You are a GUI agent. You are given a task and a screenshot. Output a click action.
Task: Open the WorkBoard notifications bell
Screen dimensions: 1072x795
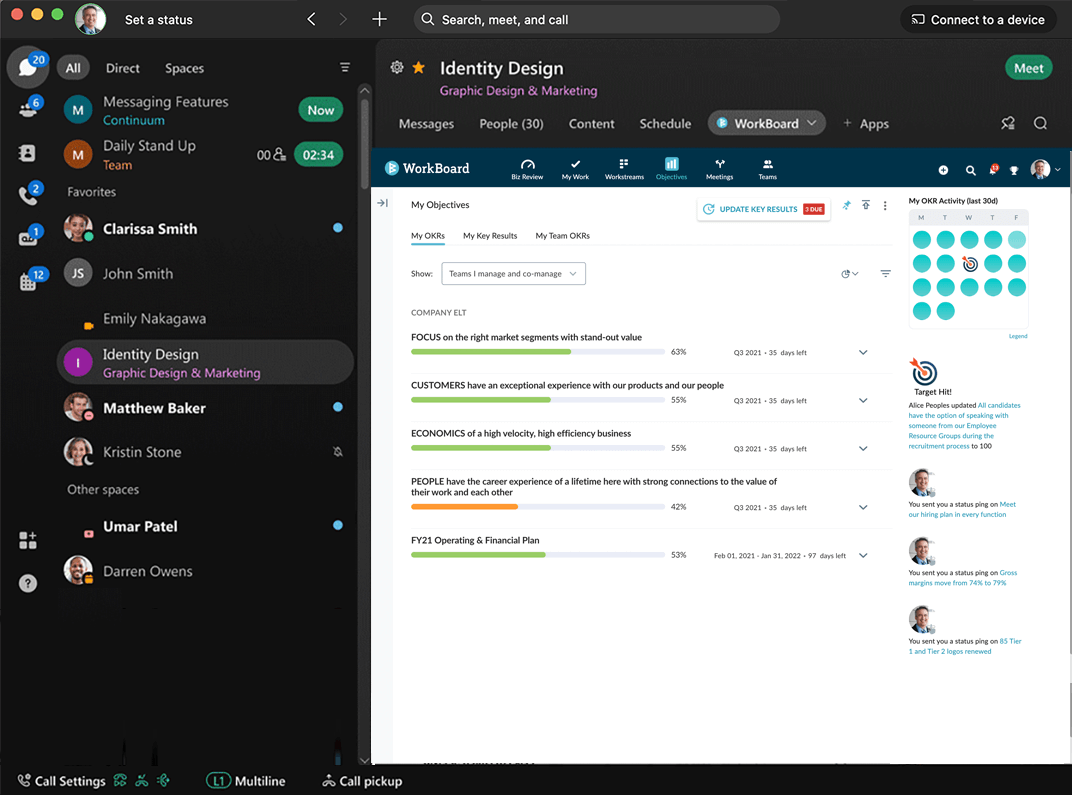click(x=993, y=170)
